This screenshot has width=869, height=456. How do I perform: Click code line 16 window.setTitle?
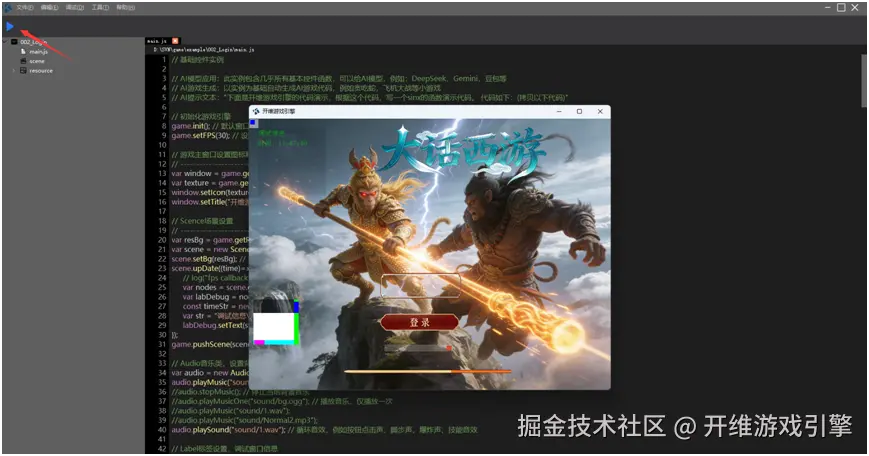[x=209, y=202]
